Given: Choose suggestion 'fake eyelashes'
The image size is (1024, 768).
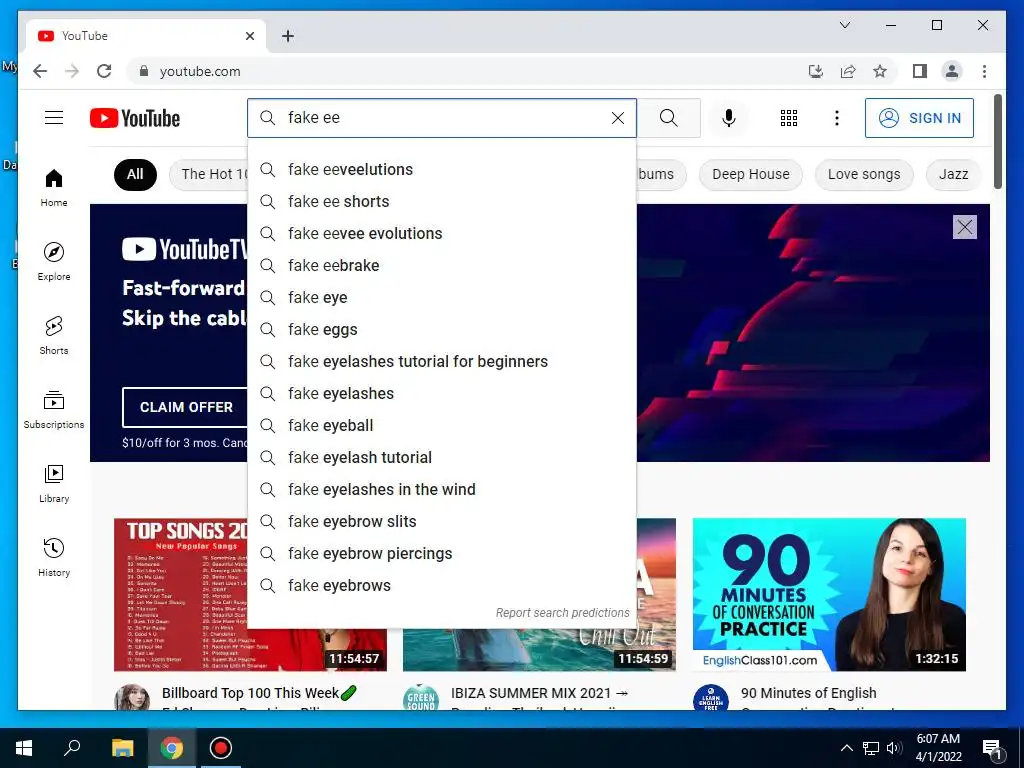Looking at the screenshot, I should (x=441, y=393).
